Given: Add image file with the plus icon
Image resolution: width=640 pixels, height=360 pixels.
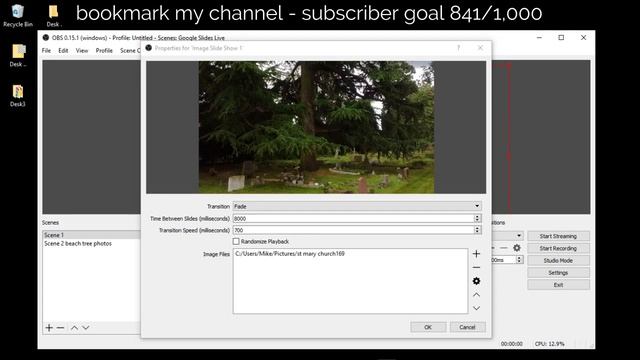Looking at the screenshot, I should 476,254.
